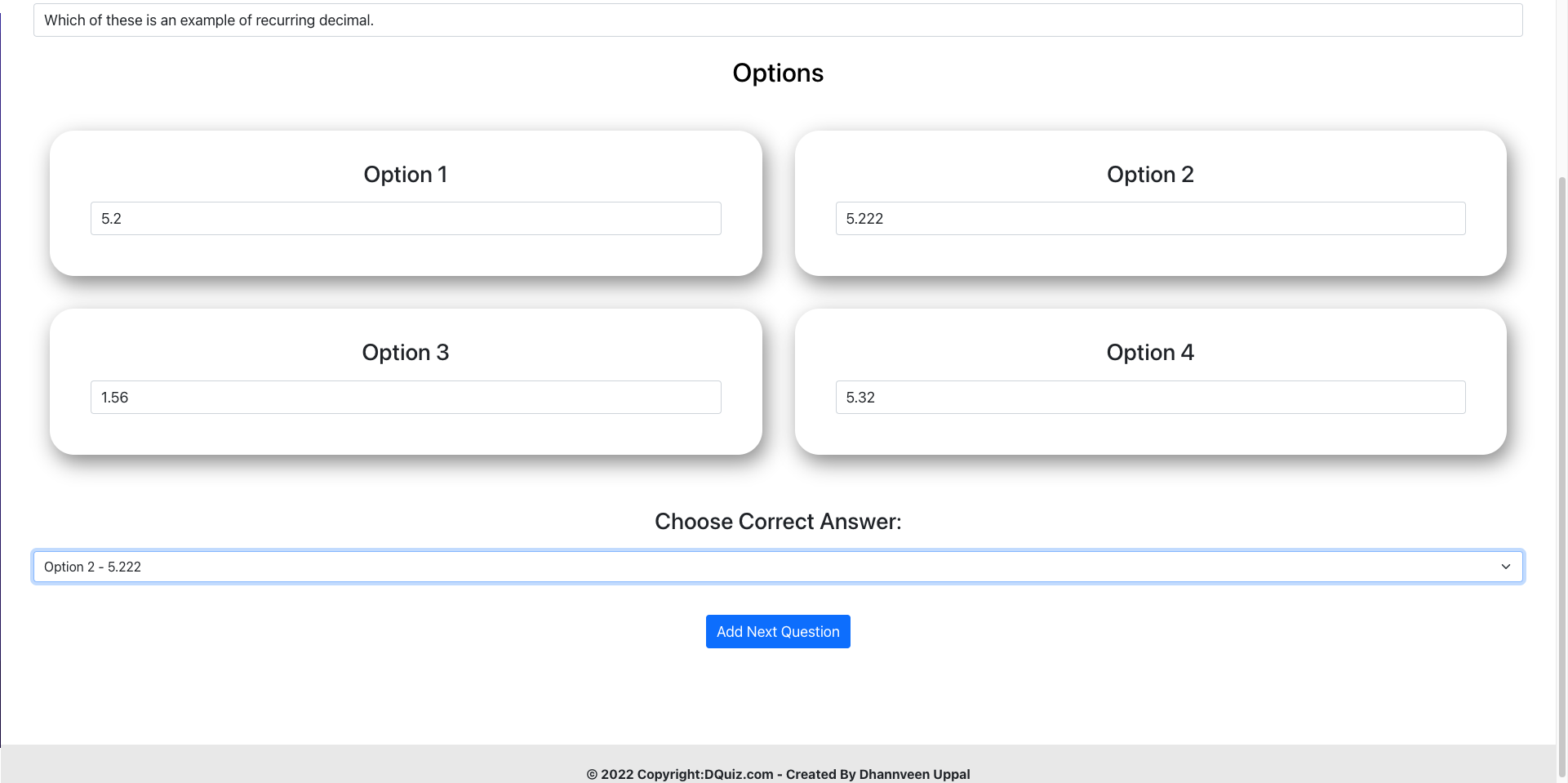Click the Option 4 heading
Image resolution: width=1568 pixels, height=783 pixels.
(x=1150, y=353)
